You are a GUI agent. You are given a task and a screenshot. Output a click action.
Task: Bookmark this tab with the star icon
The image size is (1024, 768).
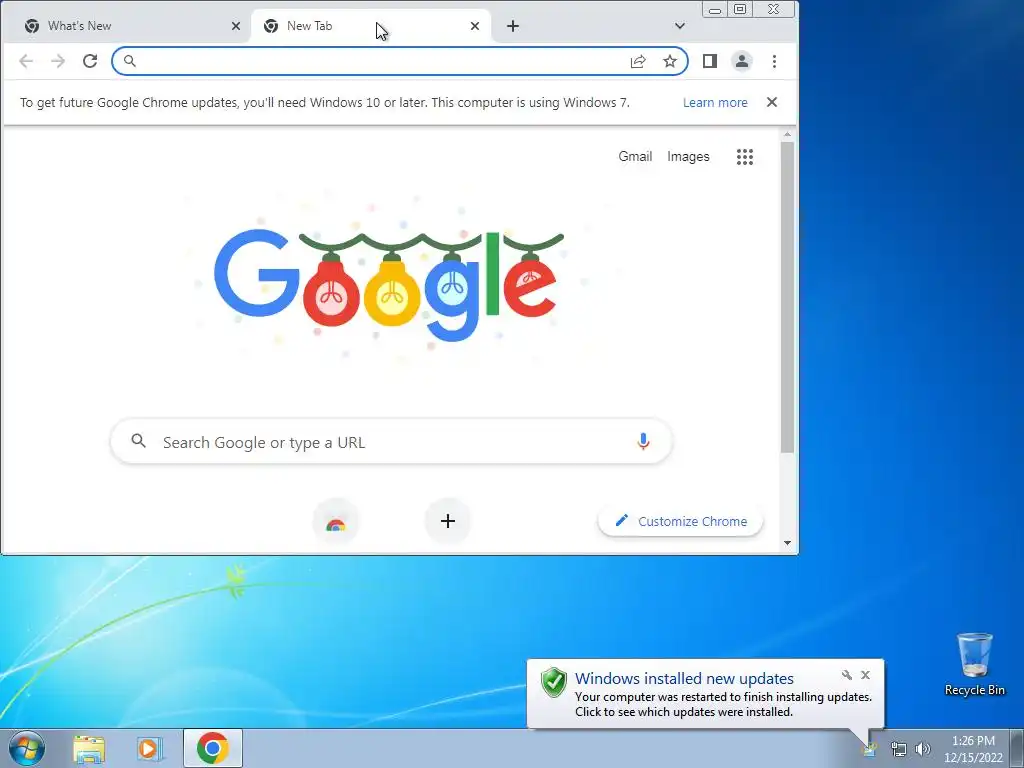[670, 61]
